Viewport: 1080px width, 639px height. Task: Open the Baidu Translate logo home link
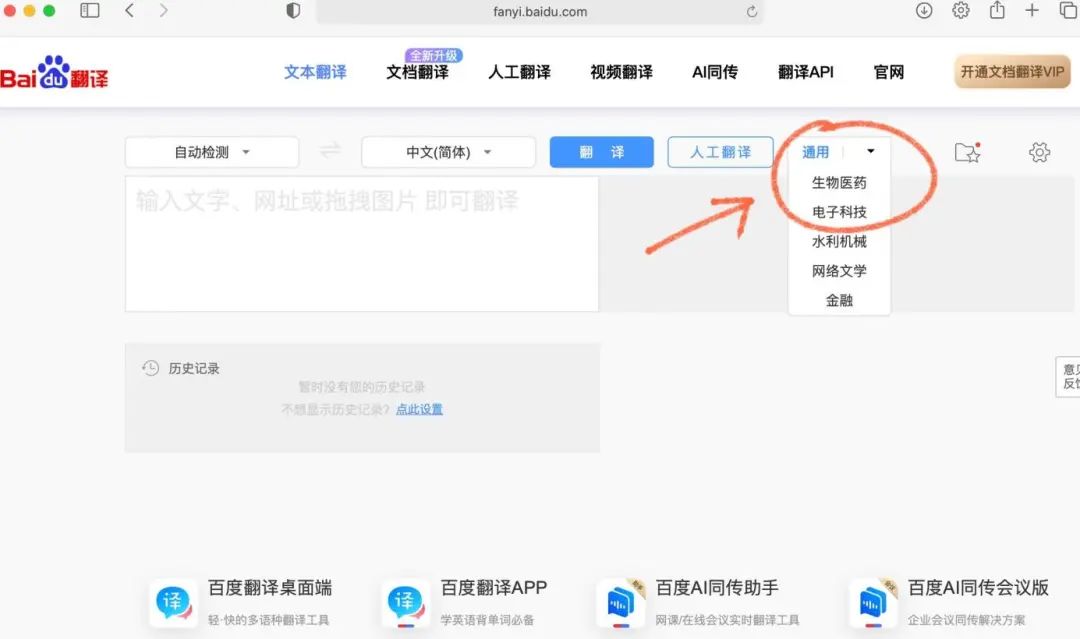coord(54,73)
